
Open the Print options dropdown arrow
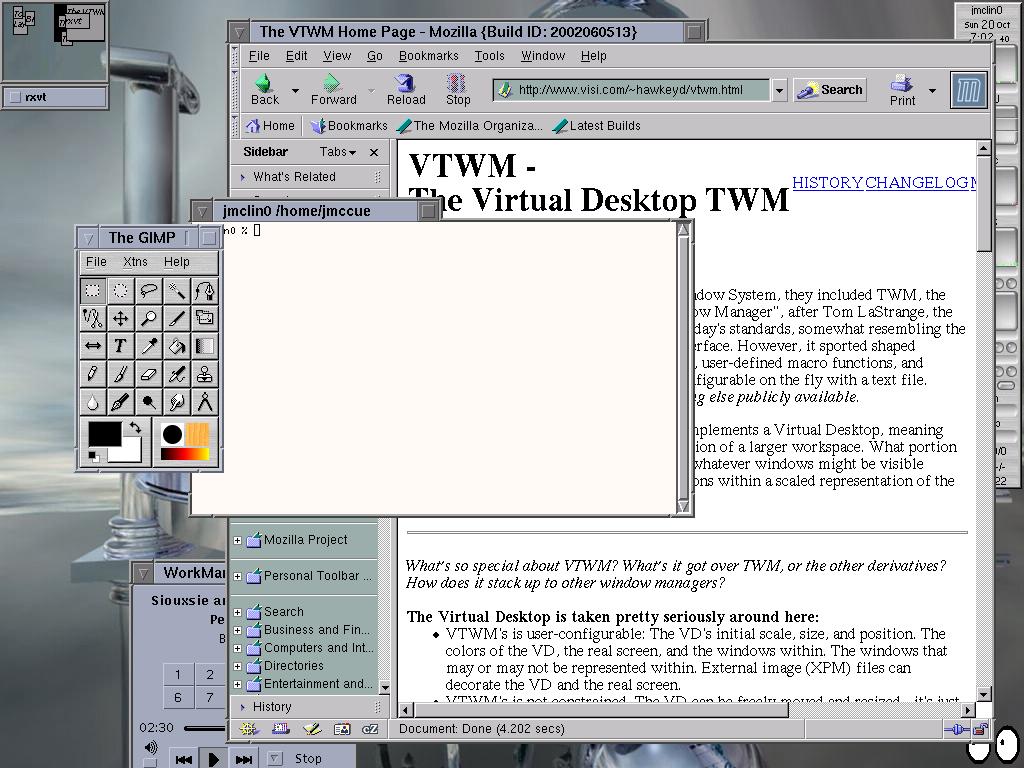[x=932, y=90]
